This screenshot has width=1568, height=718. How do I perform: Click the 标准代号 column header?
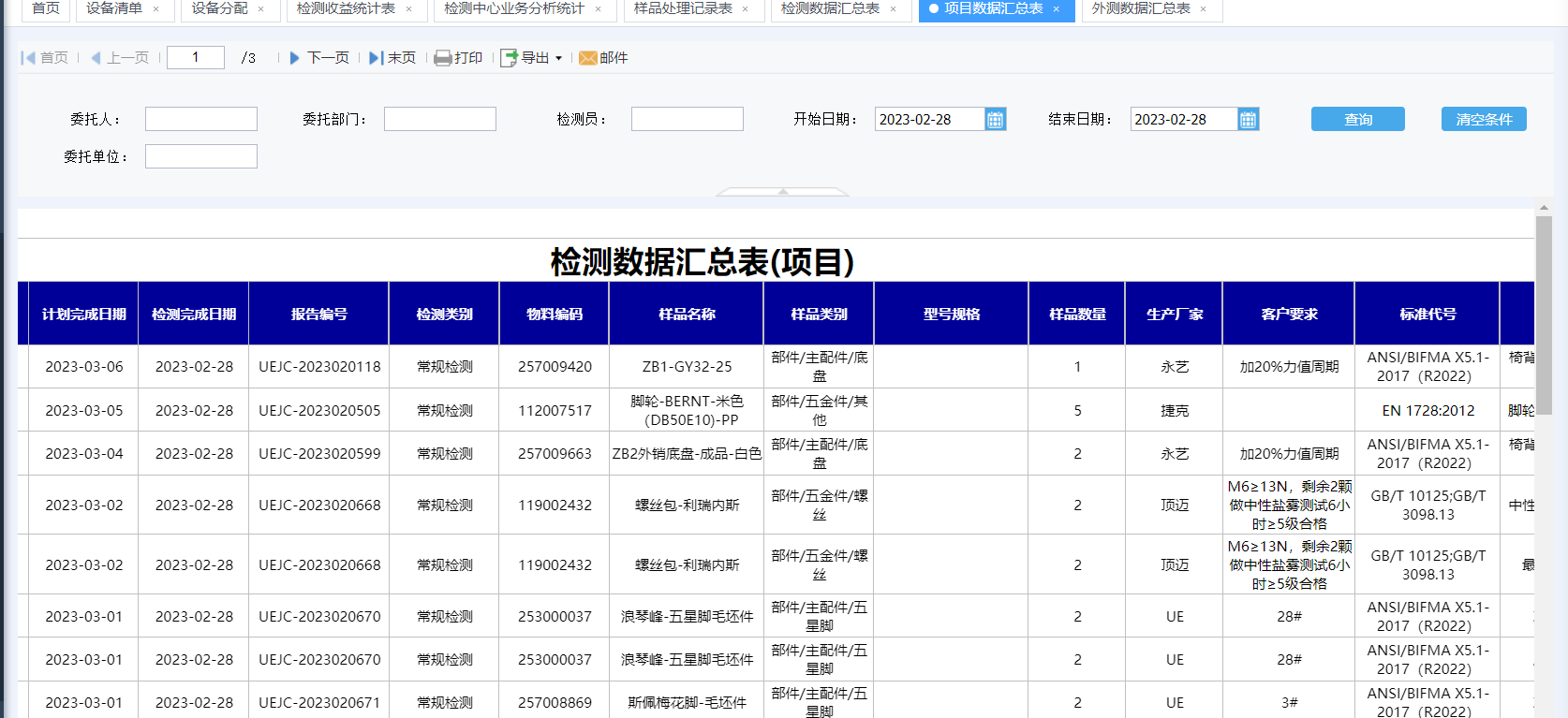click(1427, 314)
